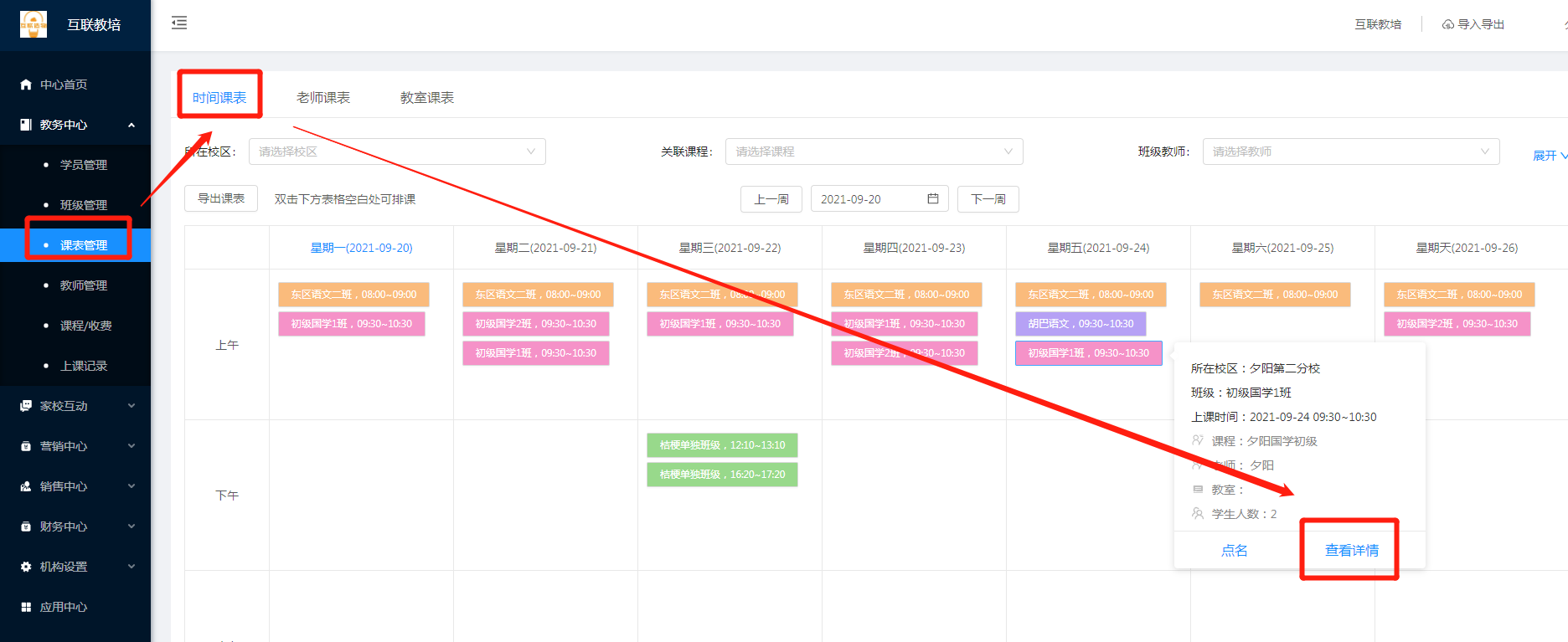1568x642 pixels.
Task: Click the 家校互动 chat icon
Action: pyautogui.click(x=26, y=406)
